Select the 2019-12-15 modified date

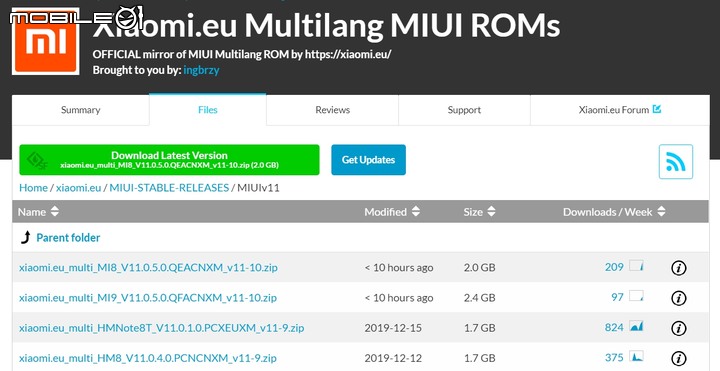(393, 328)
